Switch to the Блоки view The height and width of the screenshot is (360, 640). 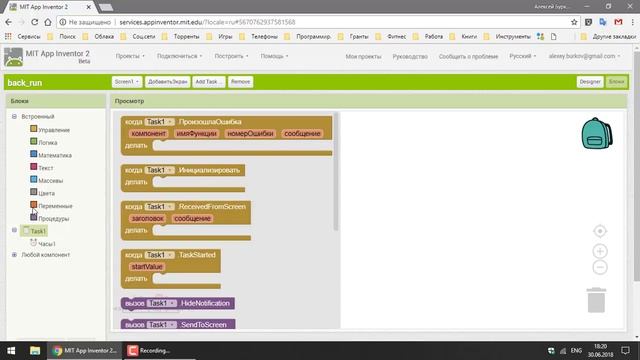coord(616,82)
